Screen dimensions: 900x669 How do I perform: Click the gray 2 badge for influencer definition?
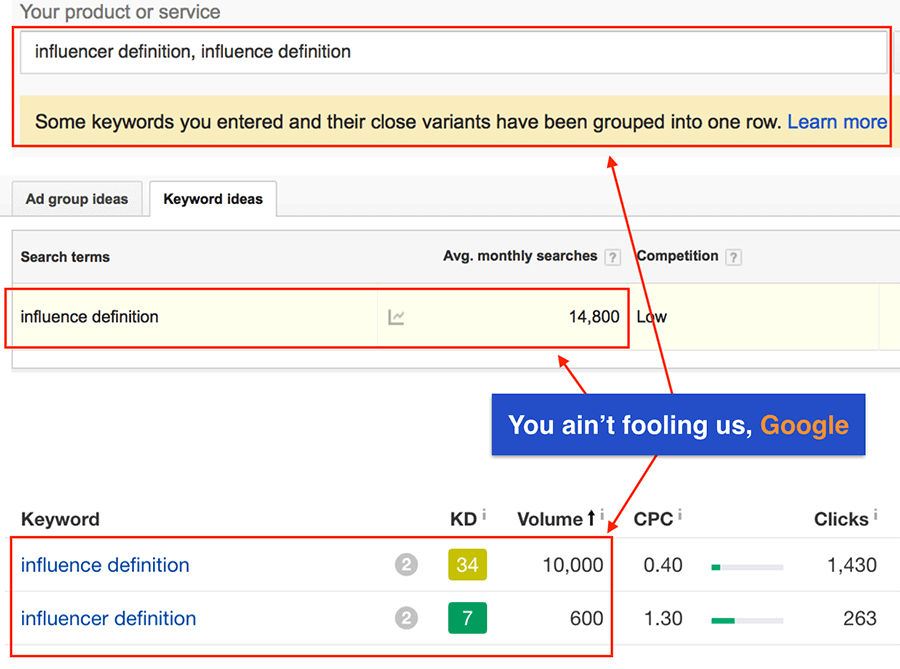[405, 618]
